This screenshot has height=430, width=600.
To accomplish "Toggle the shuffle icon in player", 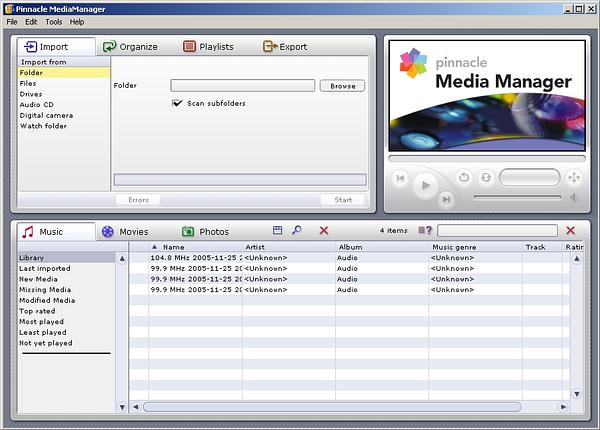I will (486, 178).
